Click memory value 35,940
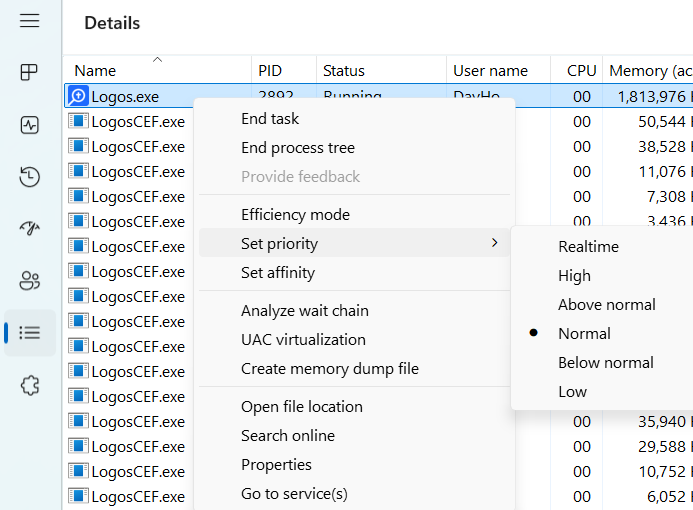The width and height of the screenshot is (693, 510). point(662,422)
